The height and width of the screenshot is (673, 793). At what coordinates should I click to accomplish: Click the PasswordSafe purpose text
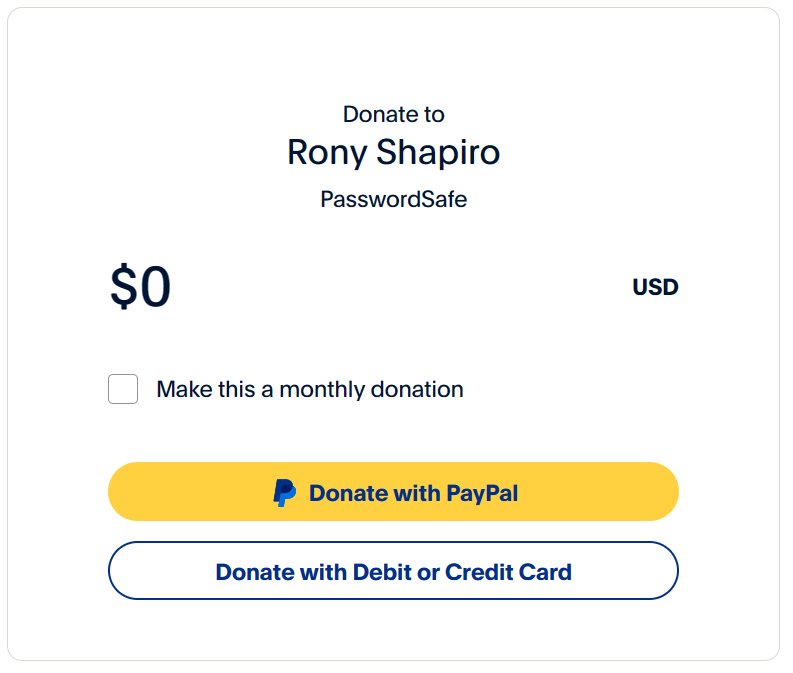[393, 199]
